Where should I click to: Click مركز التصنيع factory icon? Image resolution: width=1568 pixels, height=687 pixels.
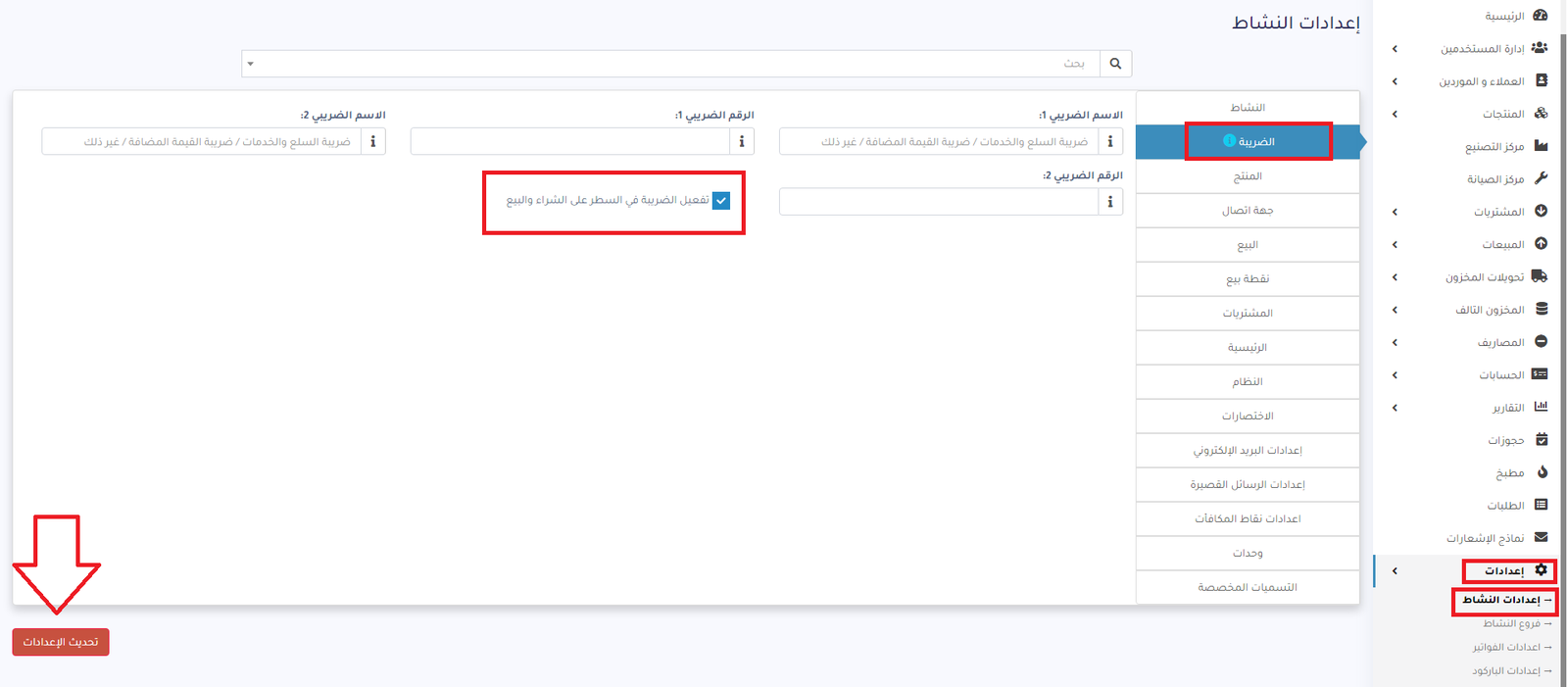click(1541, 146)
